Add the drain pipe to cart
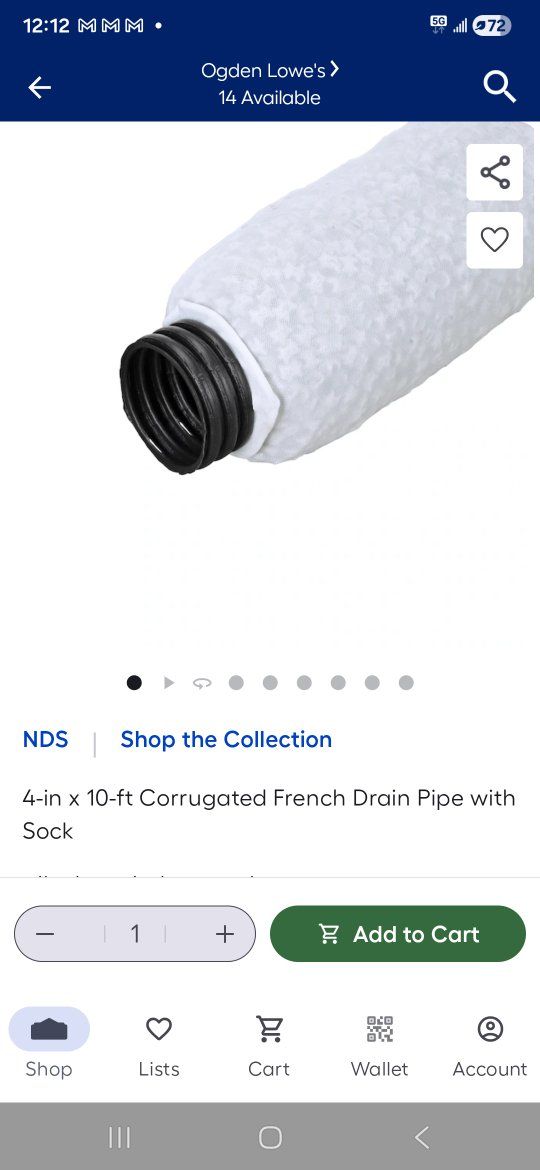The image size is (540, 1170). 398,933
